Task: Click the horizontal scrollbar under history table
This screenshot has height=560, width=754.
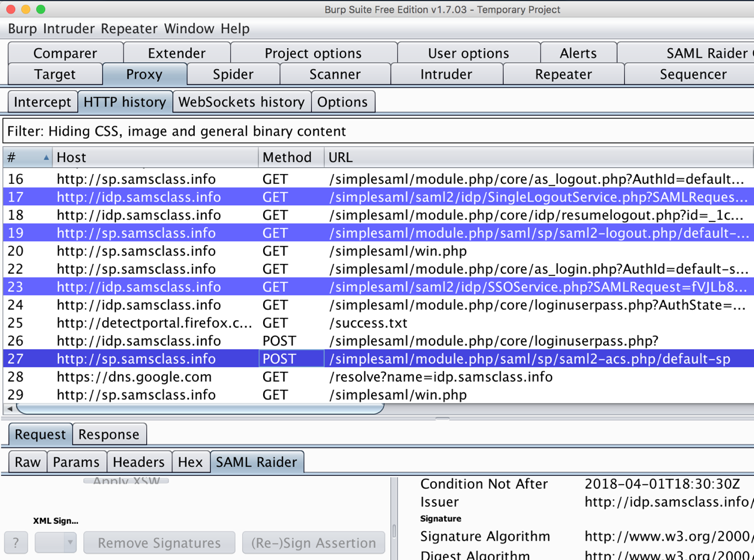Action: (x=200, y=408)
